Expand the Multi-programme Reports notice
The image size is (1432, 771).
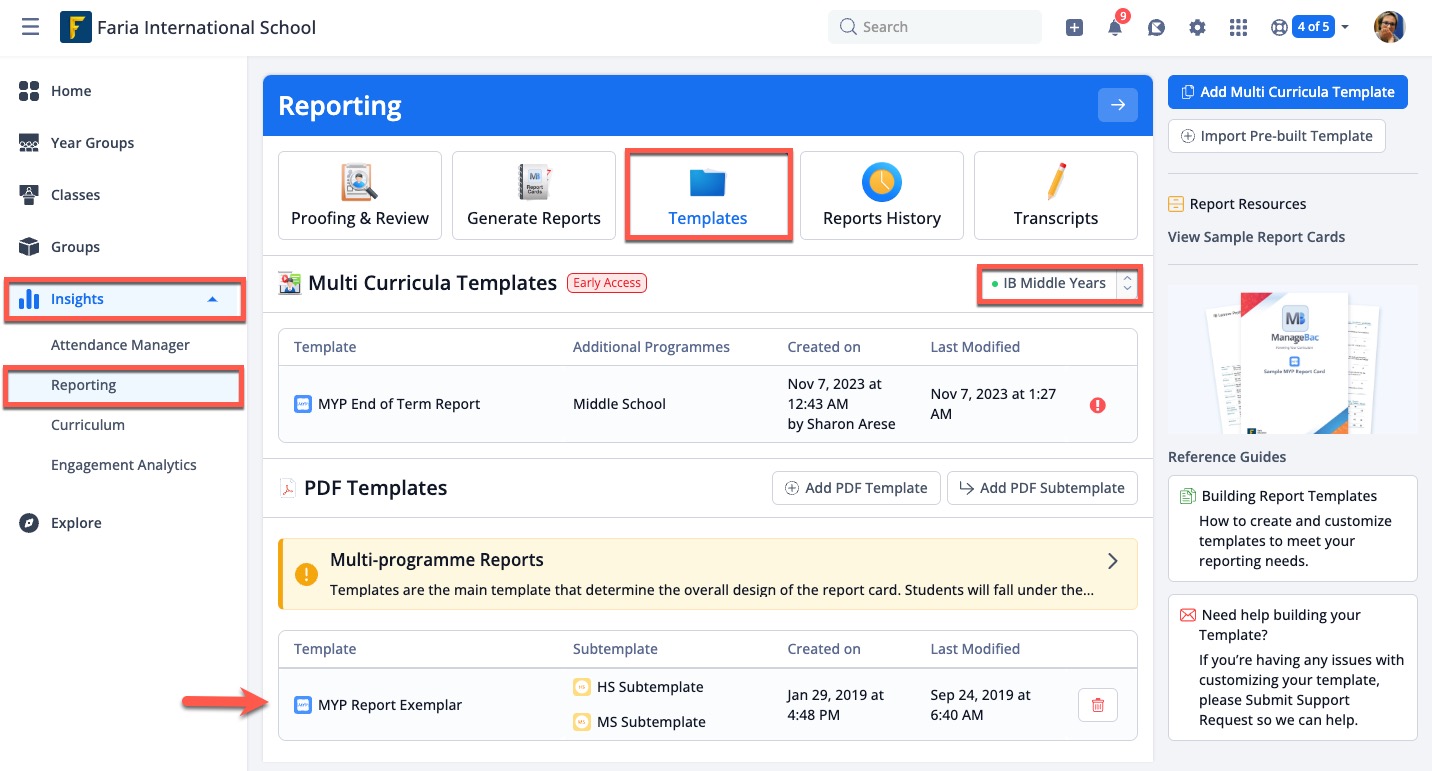pos(1112,561)
